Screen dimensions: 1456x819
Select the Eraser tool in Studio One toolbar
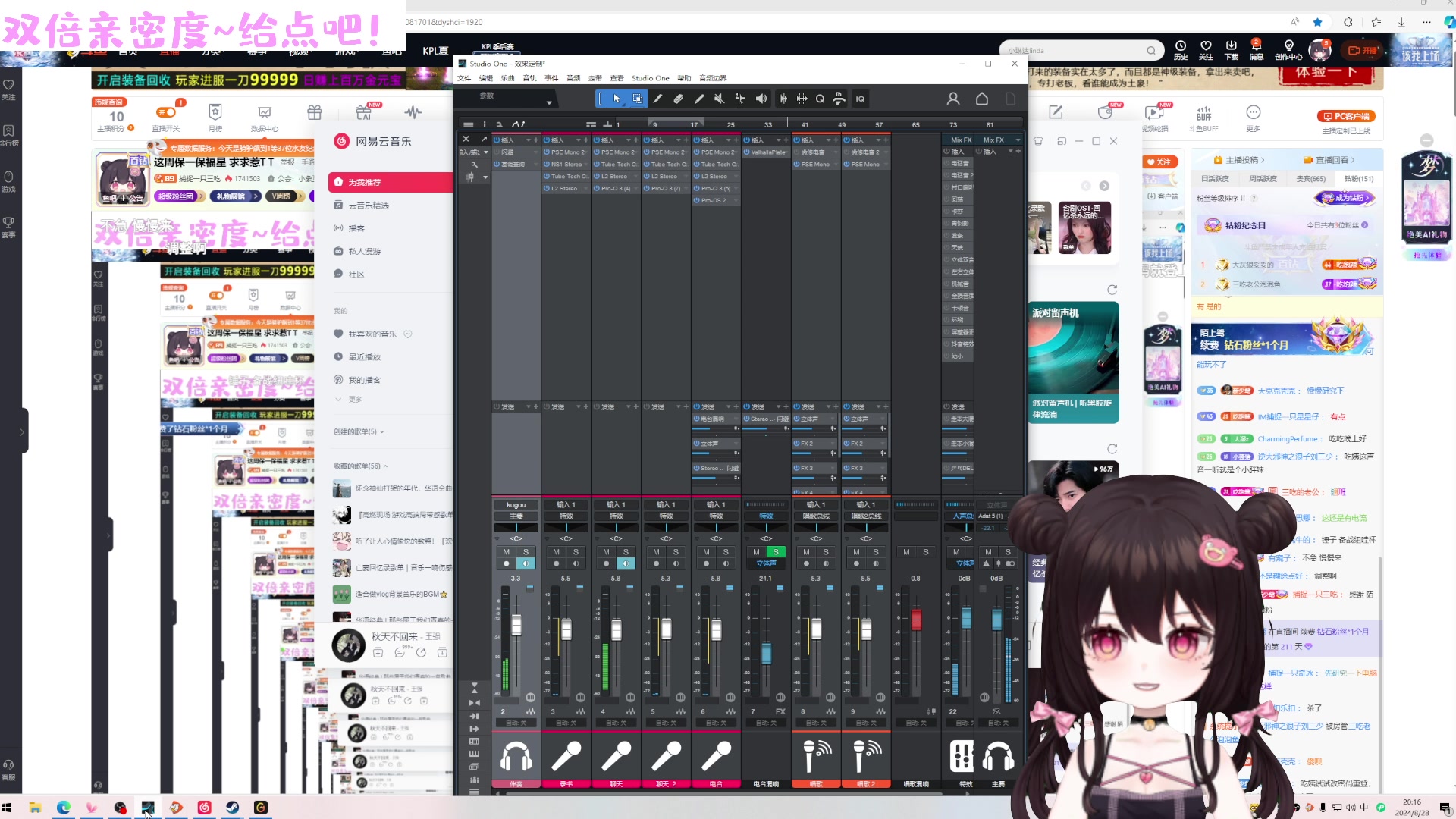679,99
